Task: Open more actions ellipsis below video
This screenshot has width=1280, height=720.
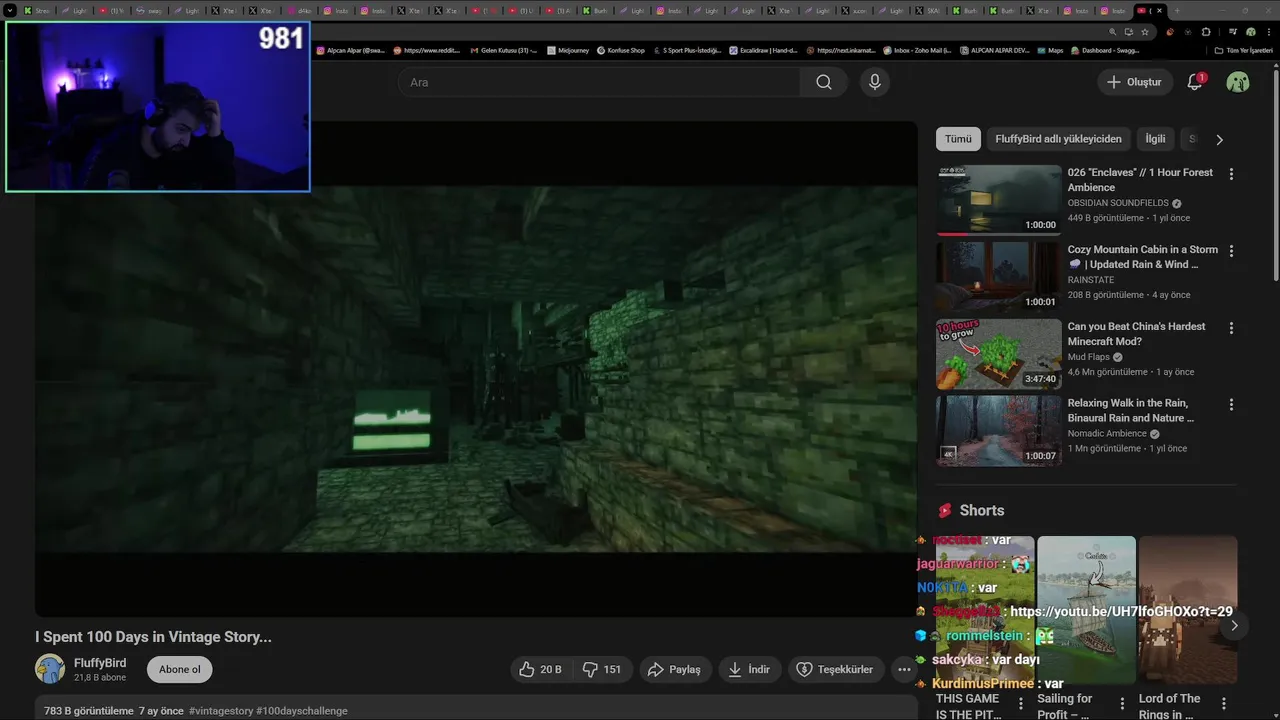Action: click(x=904, y=669)
